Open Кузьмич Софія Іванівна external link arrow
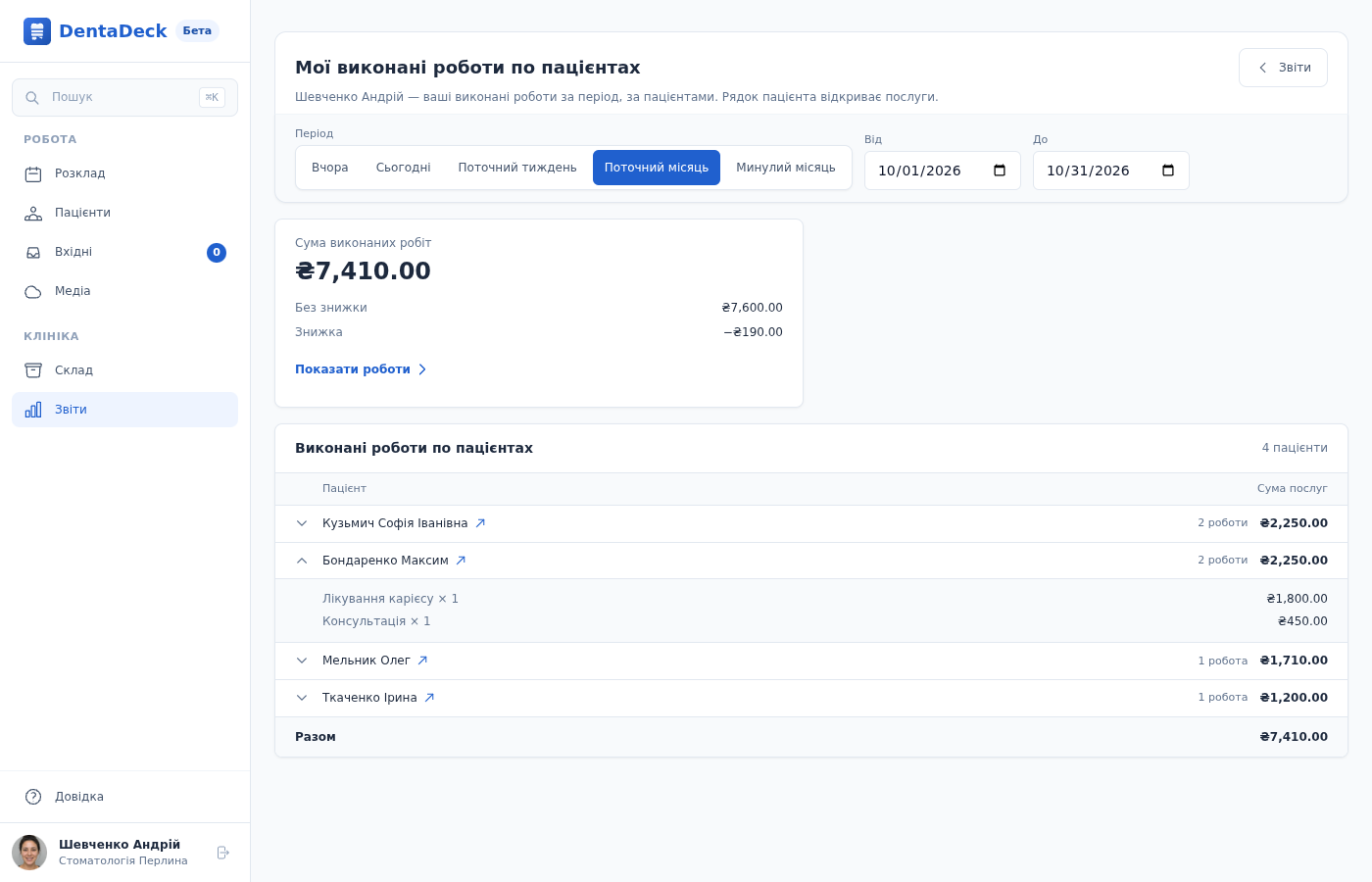Screen dimensions: 1372x882 [x=480, y=523]
